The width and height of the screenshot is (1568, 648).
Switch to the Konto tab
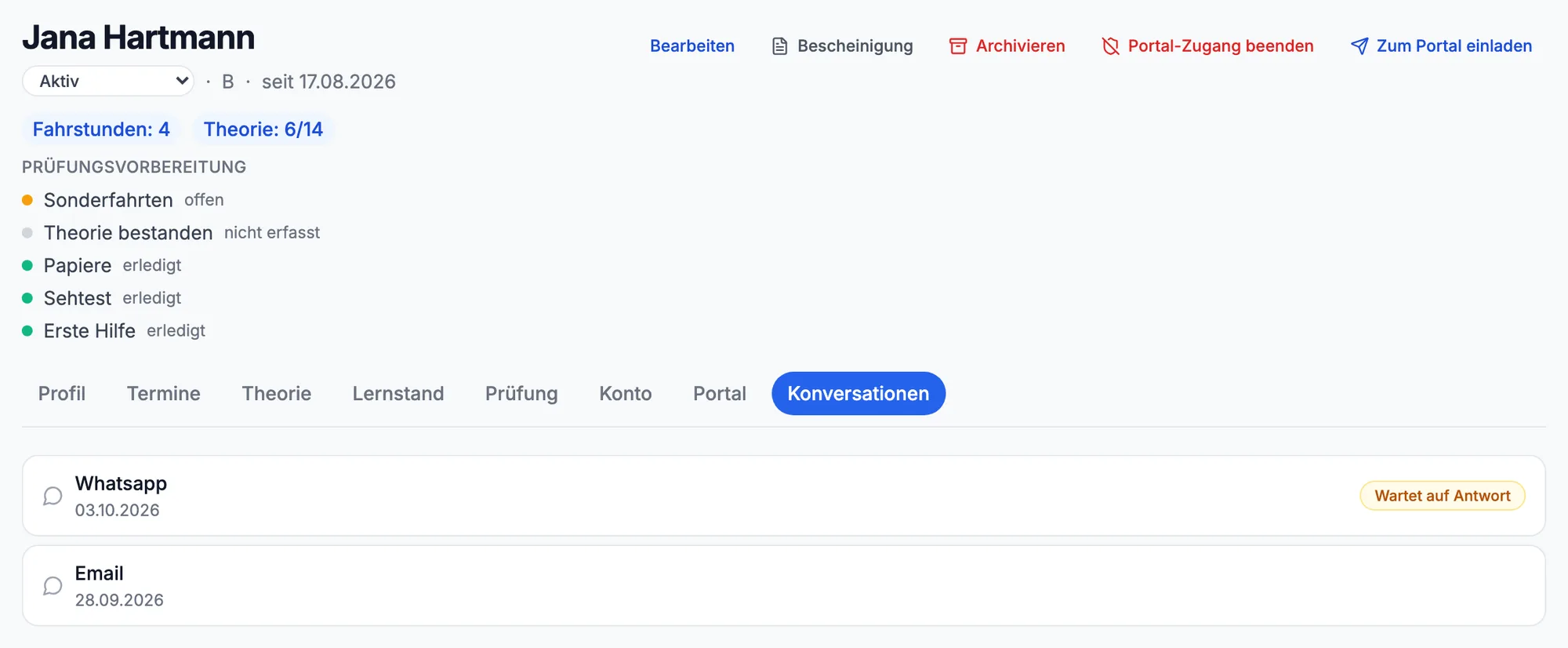pos(626,393)
